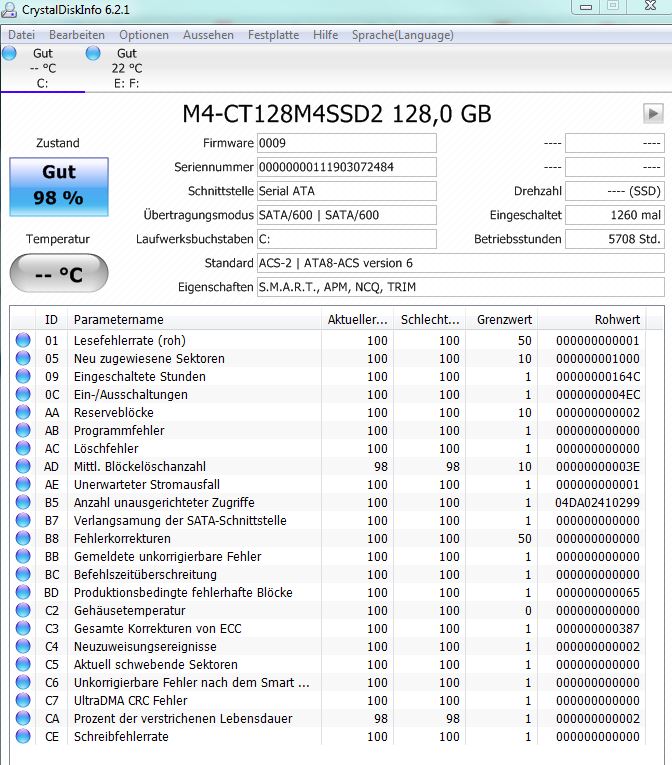Click the Gut 98 % health status button
The height and width of the screenshot is (765, 672).
[x=59, y=186]
